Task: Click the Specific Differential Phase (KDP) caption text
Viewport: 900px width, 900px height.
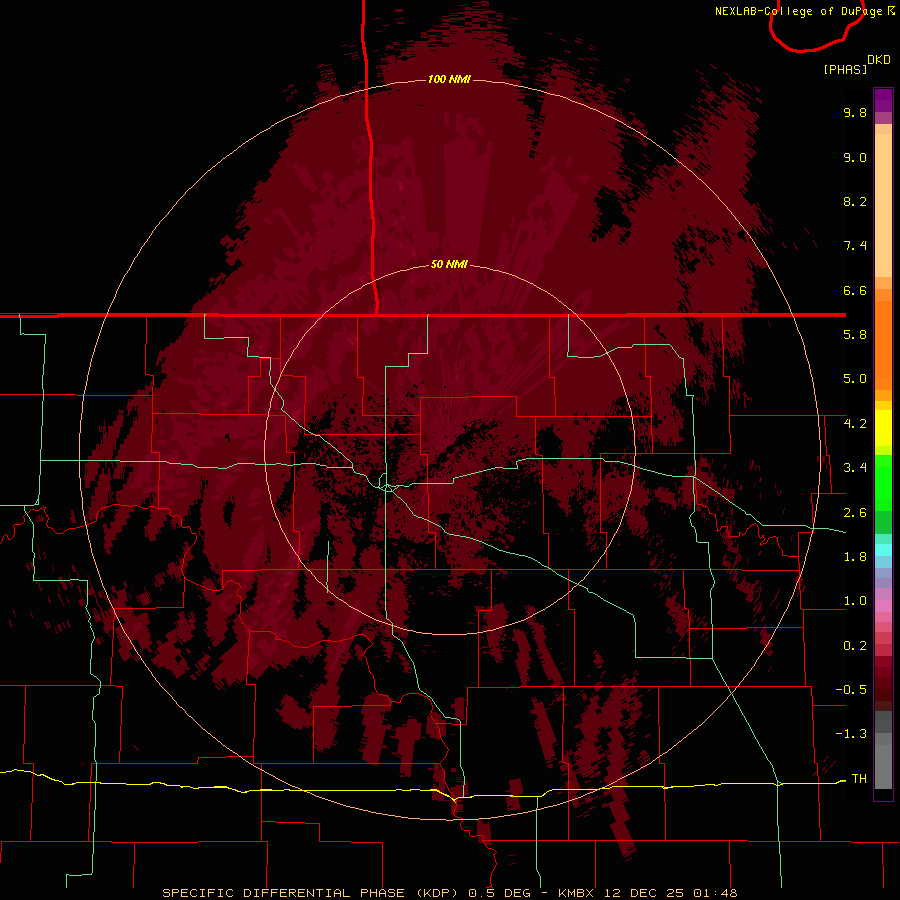Action: pos(312,893)
